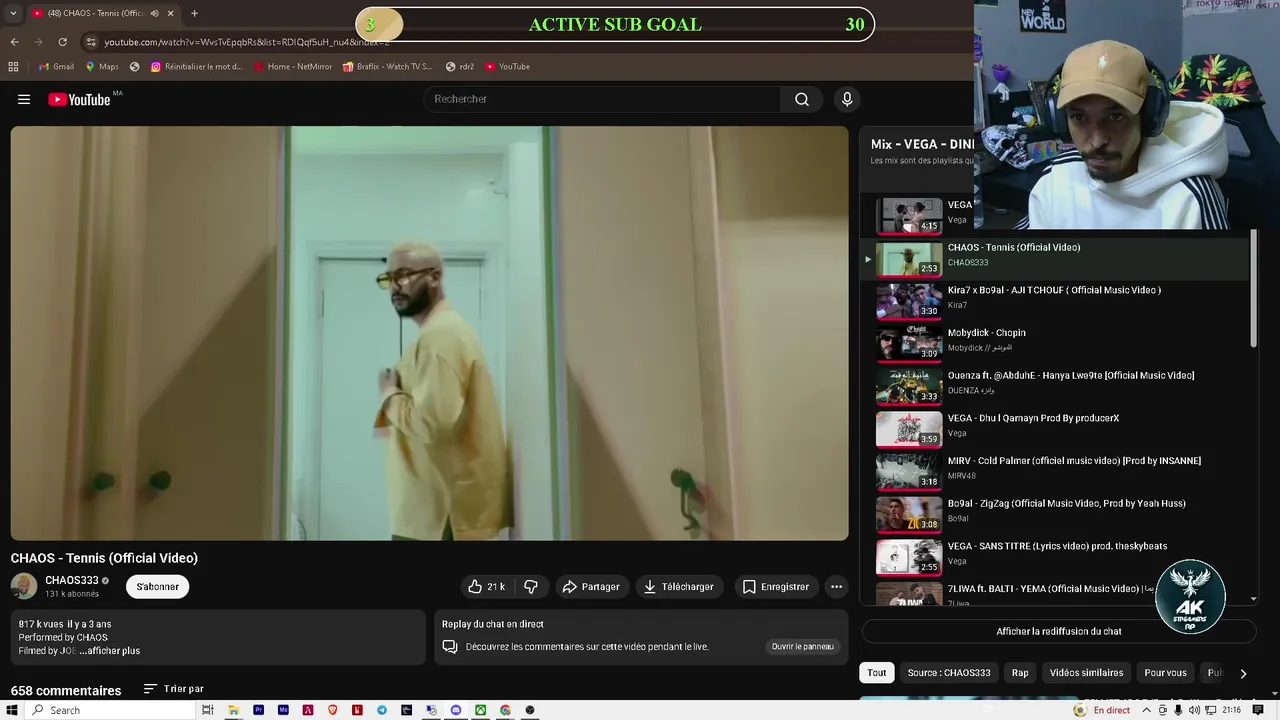Open Task View in taskbar
1280x720 pixels.
[208, 710]
